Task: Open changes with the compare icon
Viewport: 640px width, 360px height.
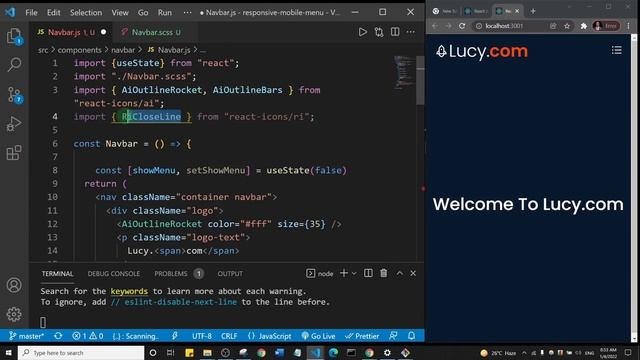Action: [379, 32]
